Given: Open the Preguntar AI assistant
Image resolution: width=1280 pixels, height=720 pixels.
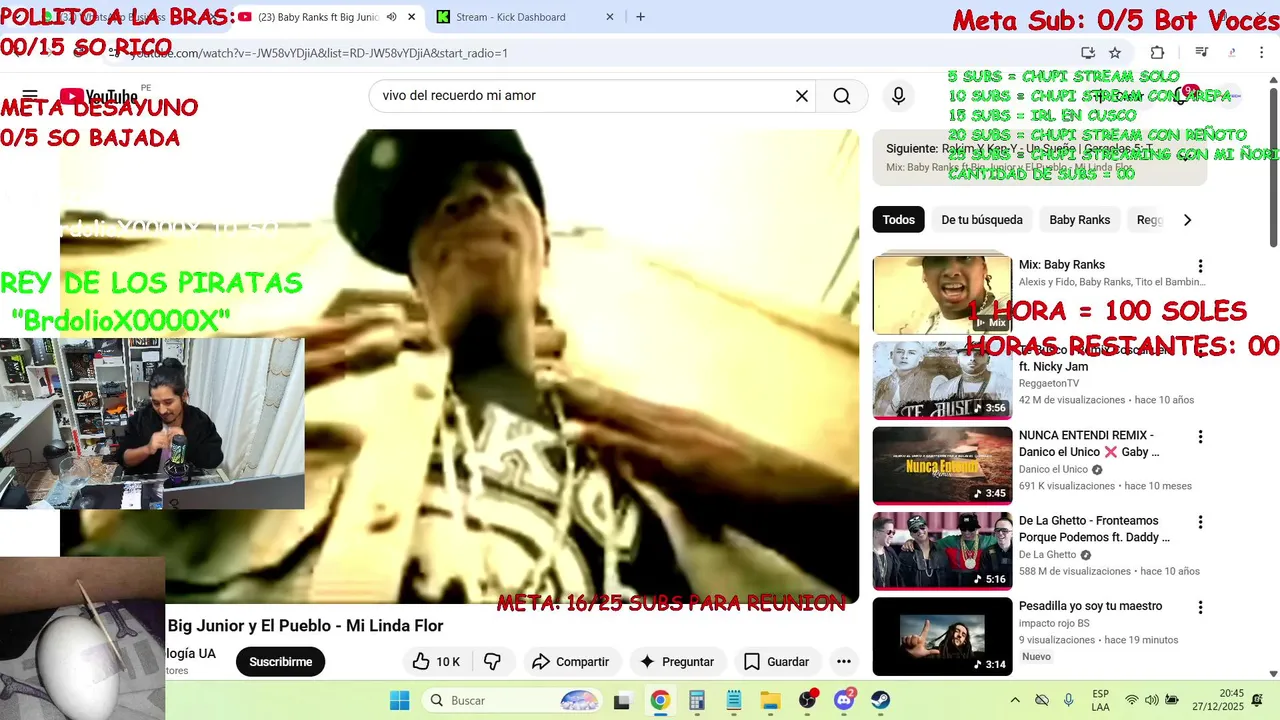Looking at the screenshot, I should (x=677, y=662).
